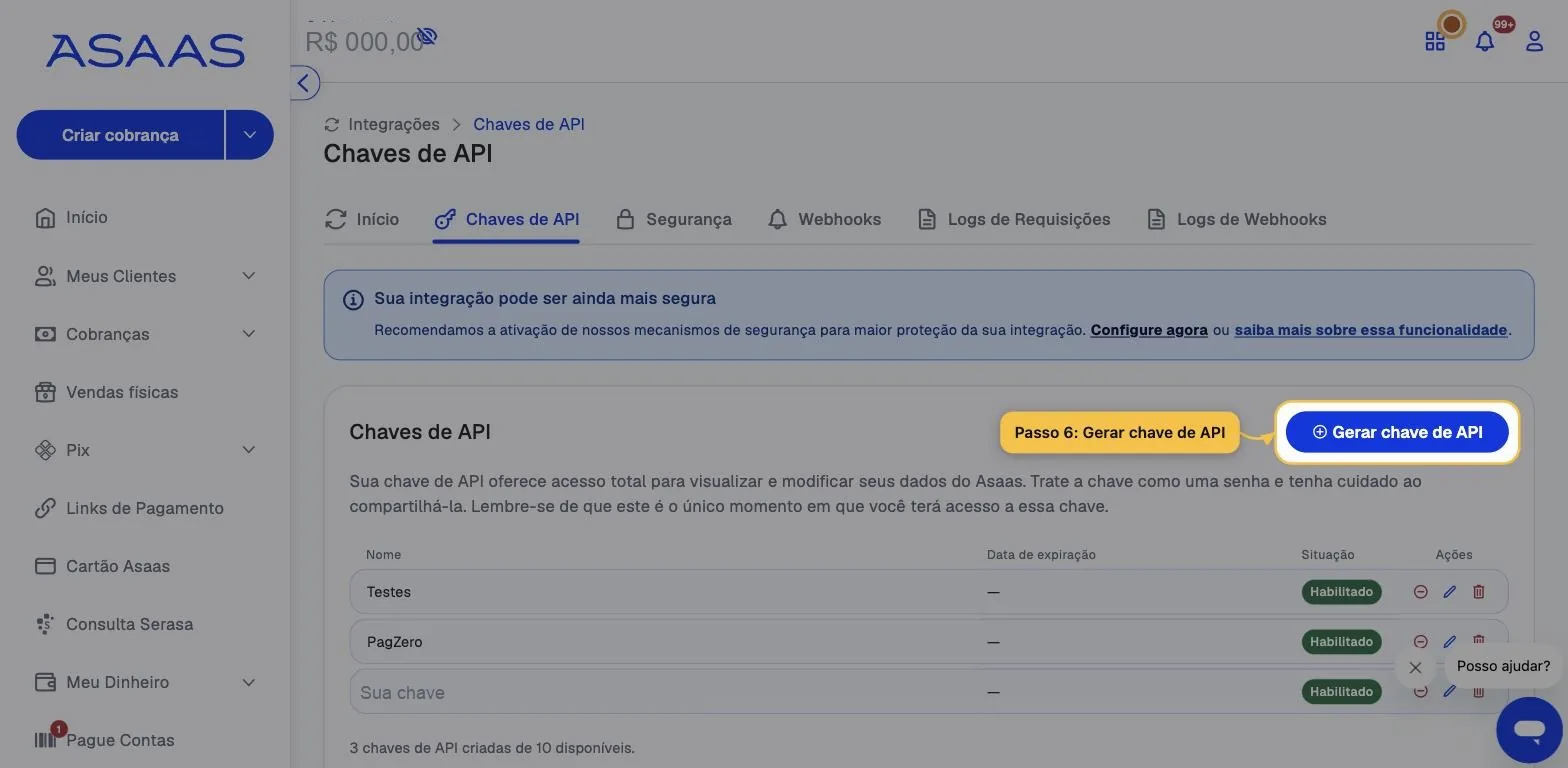This screenshot has height=768, width=1568.
Task: Switch to the Início tab
Action: point(362,219)
